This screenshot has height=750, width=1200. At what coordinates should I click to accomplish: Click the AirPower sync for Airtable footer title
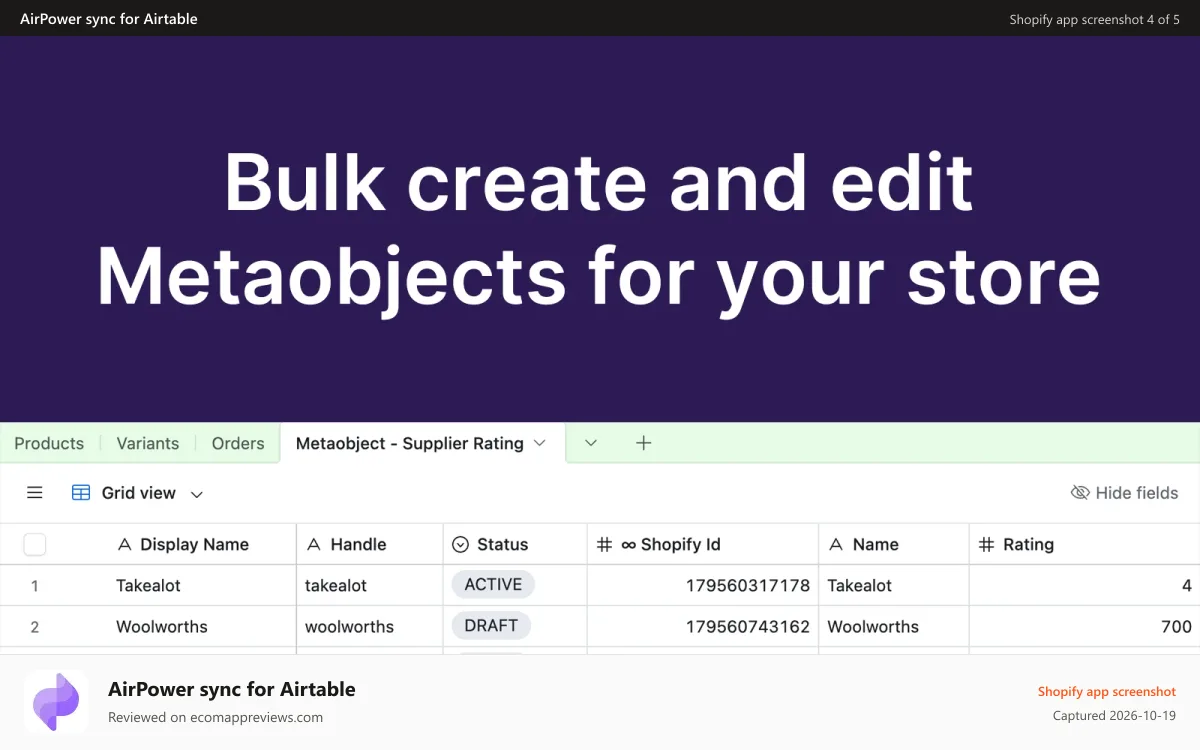point(232,689)
